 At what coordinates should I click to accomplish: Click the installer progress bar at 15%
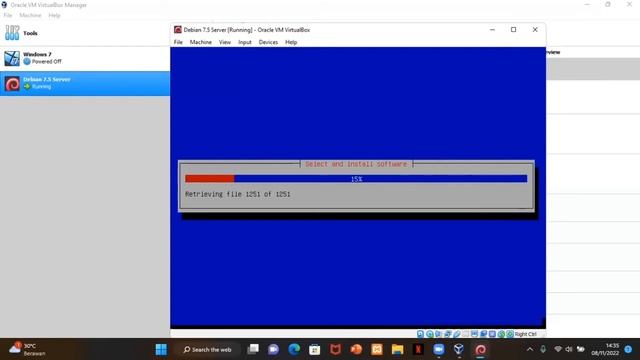click(356, 179)
